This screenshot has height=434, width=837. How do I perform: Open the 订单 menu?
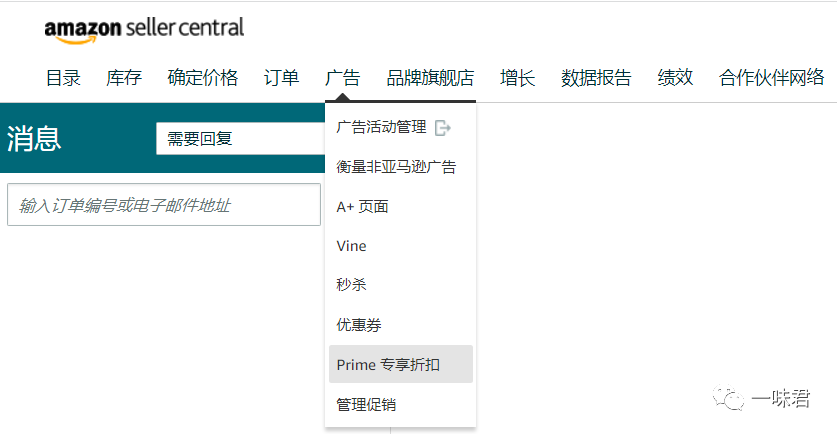click(281, 78)
